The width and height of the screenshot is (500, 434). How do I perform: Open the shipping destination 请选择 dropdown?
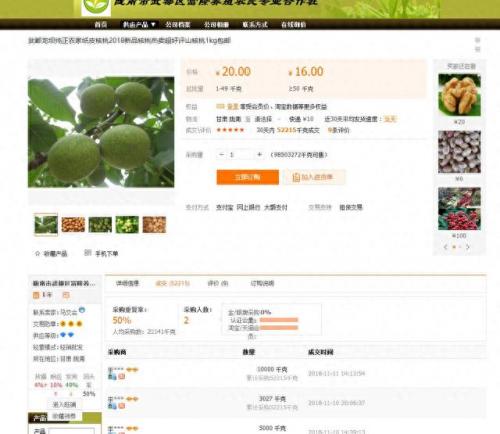pyautogui.click(x=268, y=119)
